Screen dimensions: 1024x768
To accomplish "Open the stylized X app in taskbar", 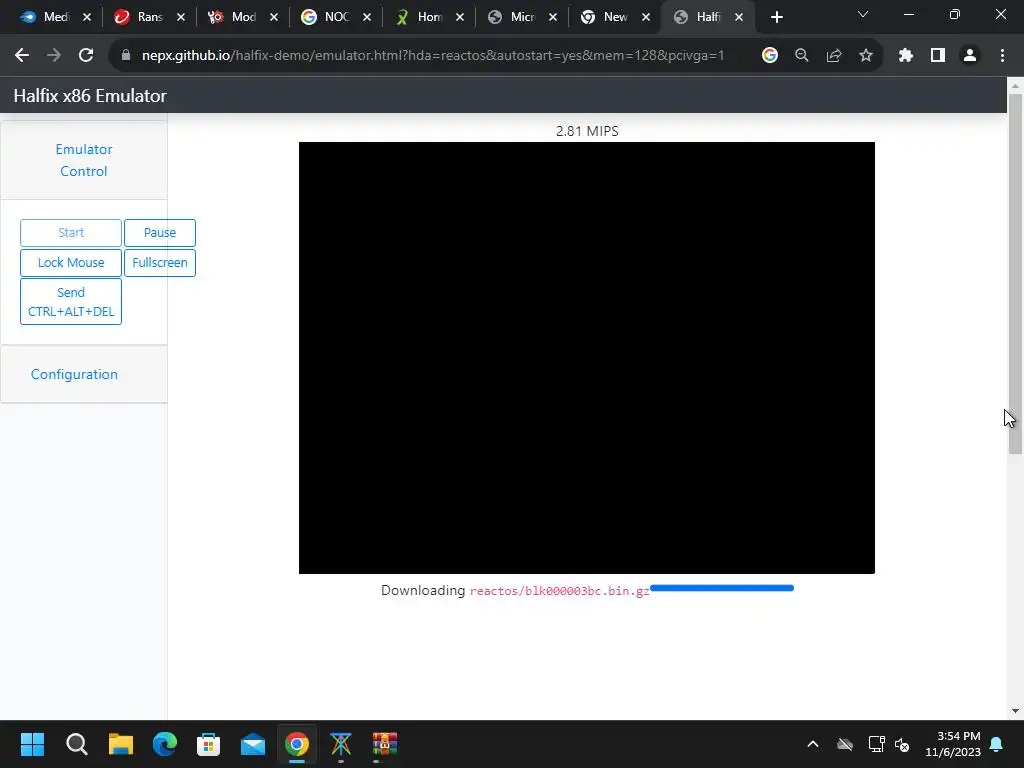I will tap(341, 744).
